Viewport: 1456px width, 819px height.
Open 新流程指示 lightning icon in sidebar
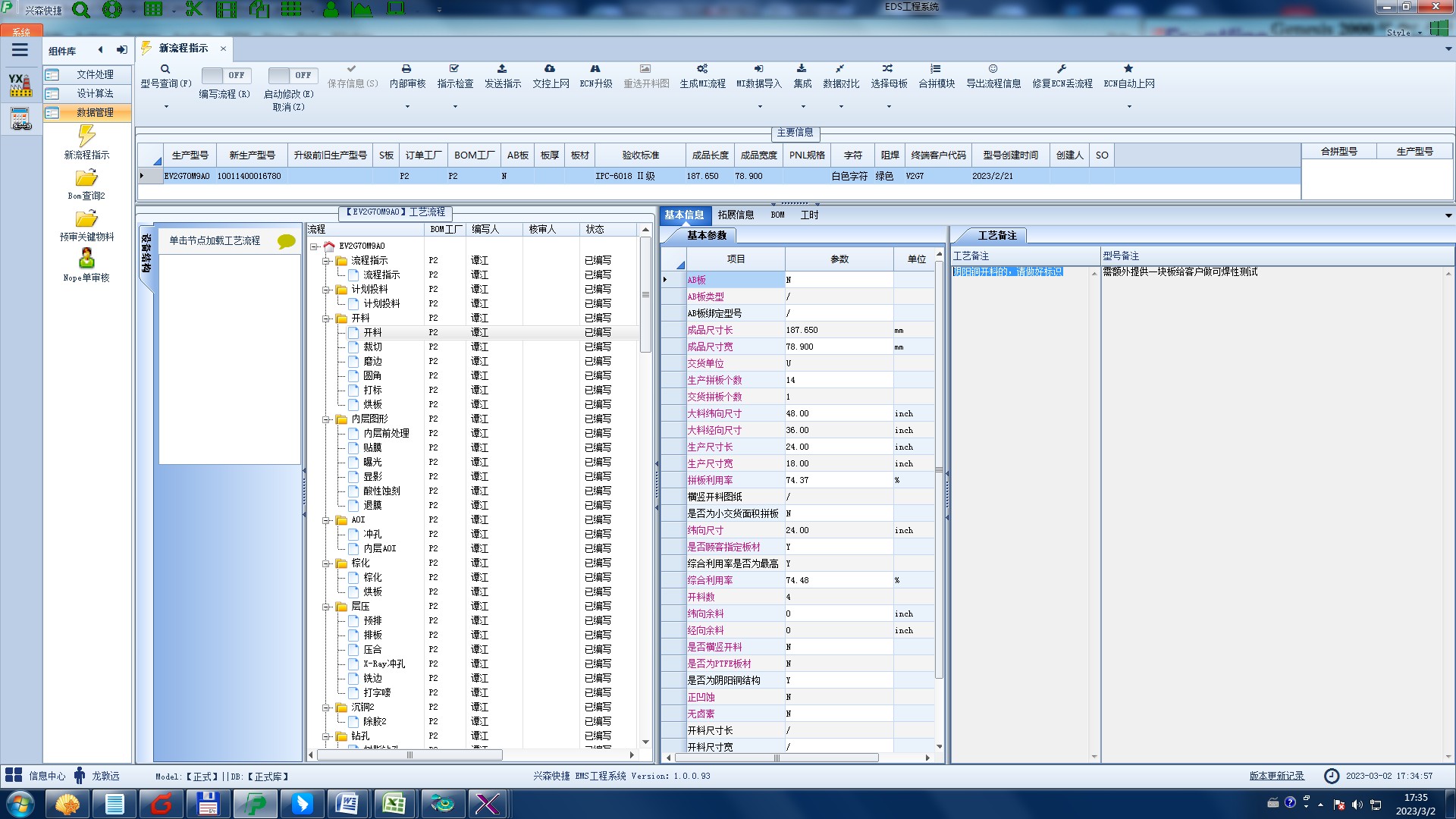click(x=86, y=136)
